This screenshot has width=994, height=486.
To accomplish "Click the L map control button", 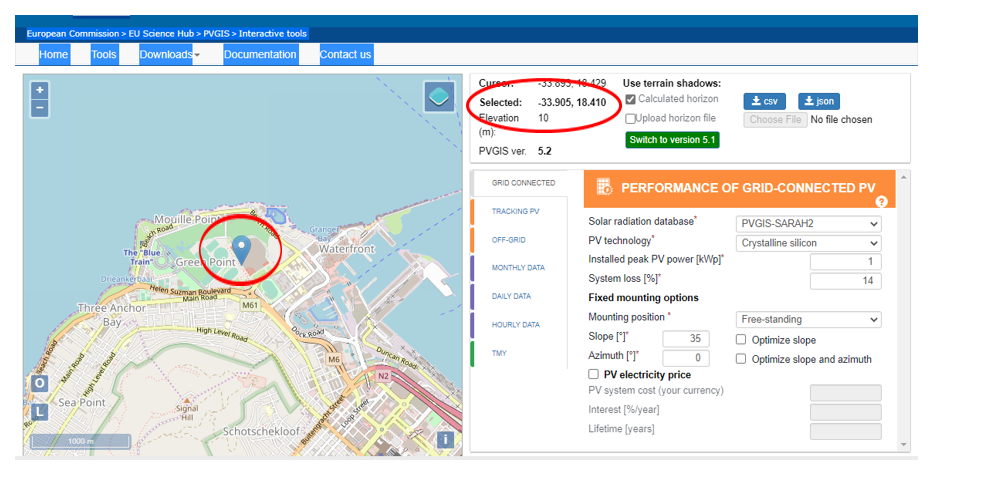I will (39, 411).
